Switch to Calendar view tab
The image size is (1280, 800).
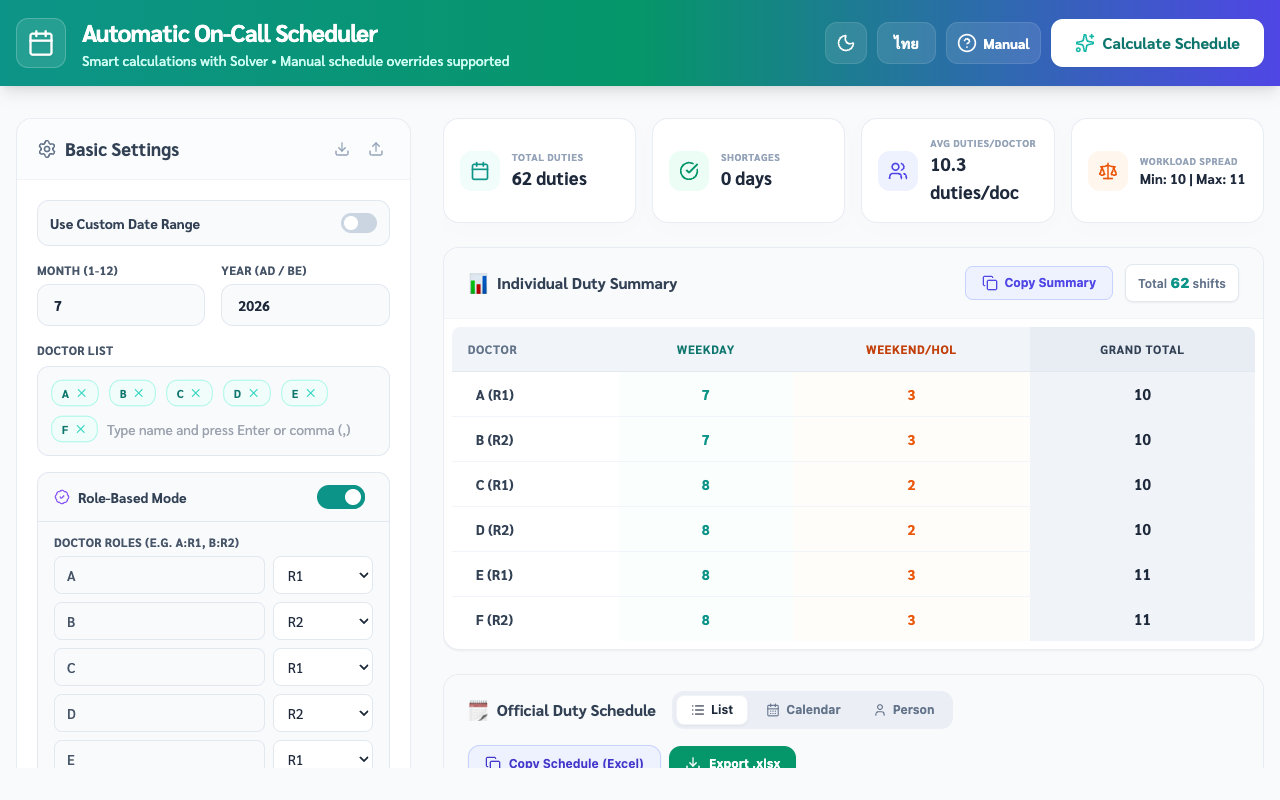[803, 710]
